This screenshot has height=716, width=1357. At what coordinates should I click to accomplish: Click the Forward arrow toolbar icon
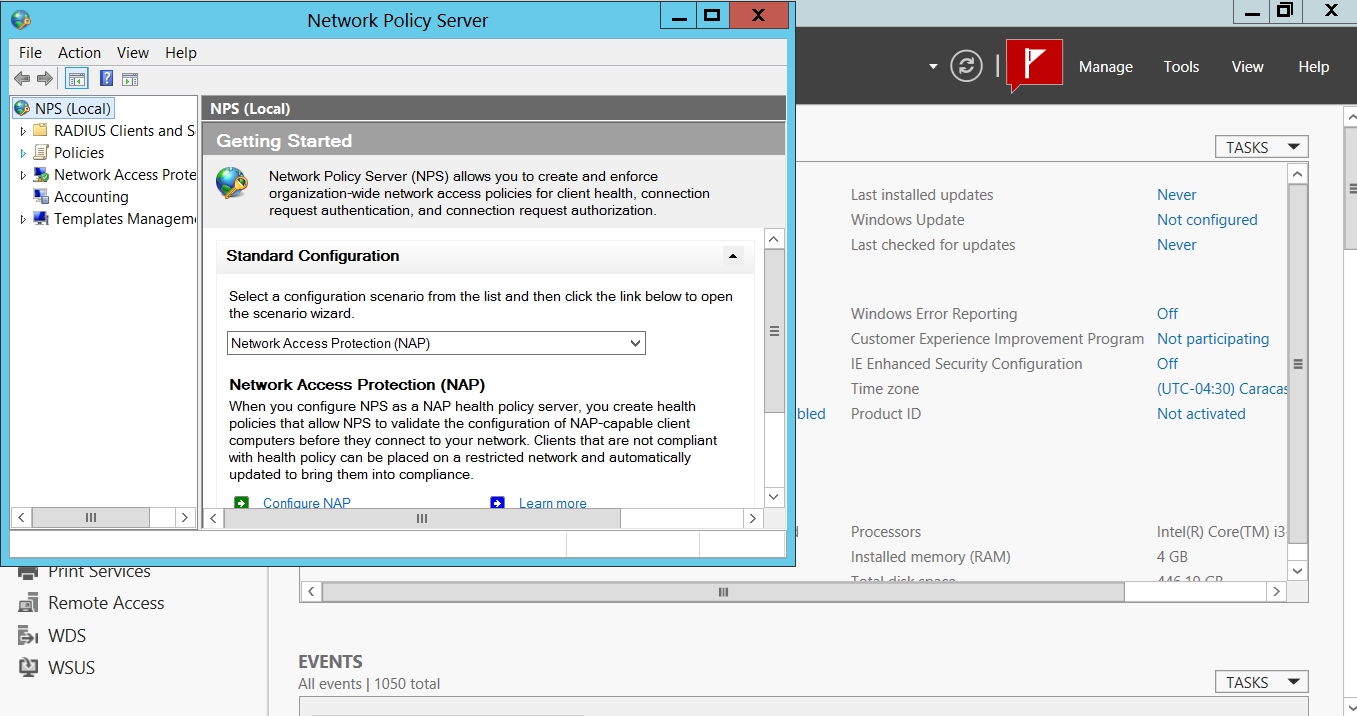45,79
